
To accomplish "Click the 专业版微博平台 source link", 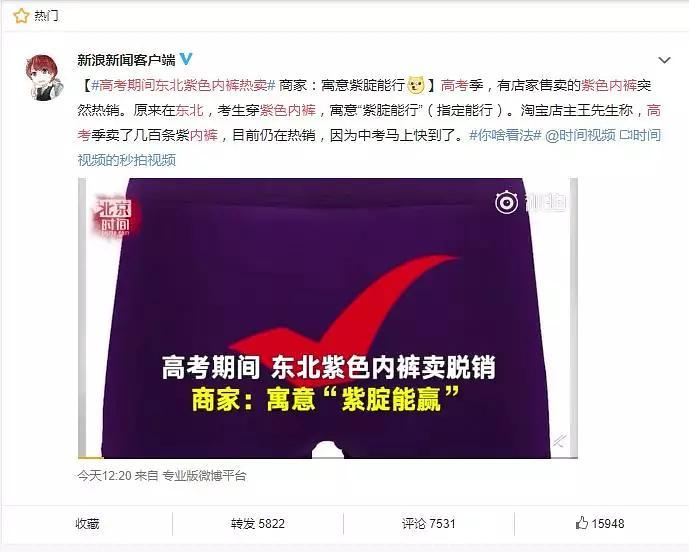I will (204, 476).
